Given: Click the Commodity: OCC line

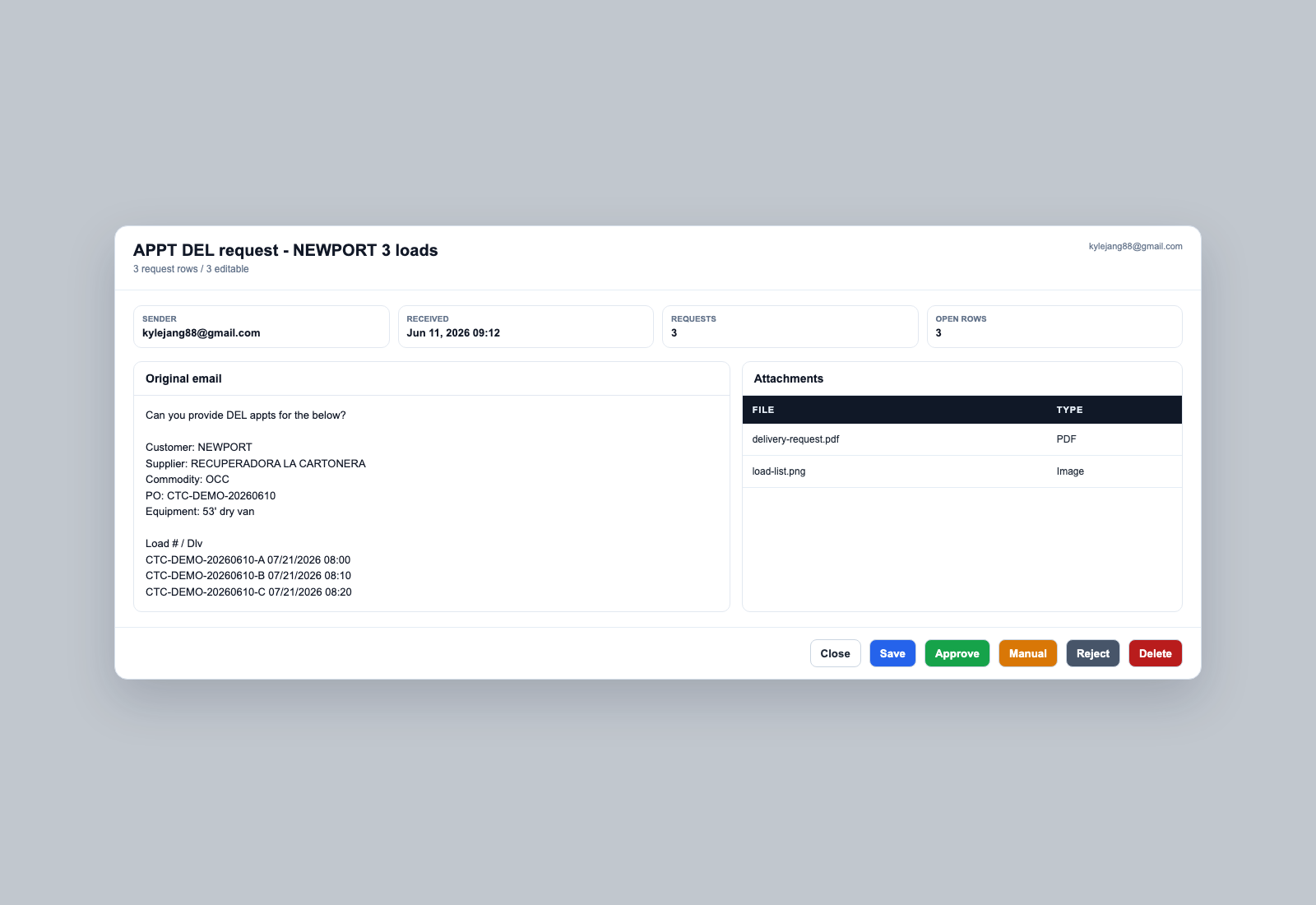Looking at the screenshot, I should click(188, 480).
